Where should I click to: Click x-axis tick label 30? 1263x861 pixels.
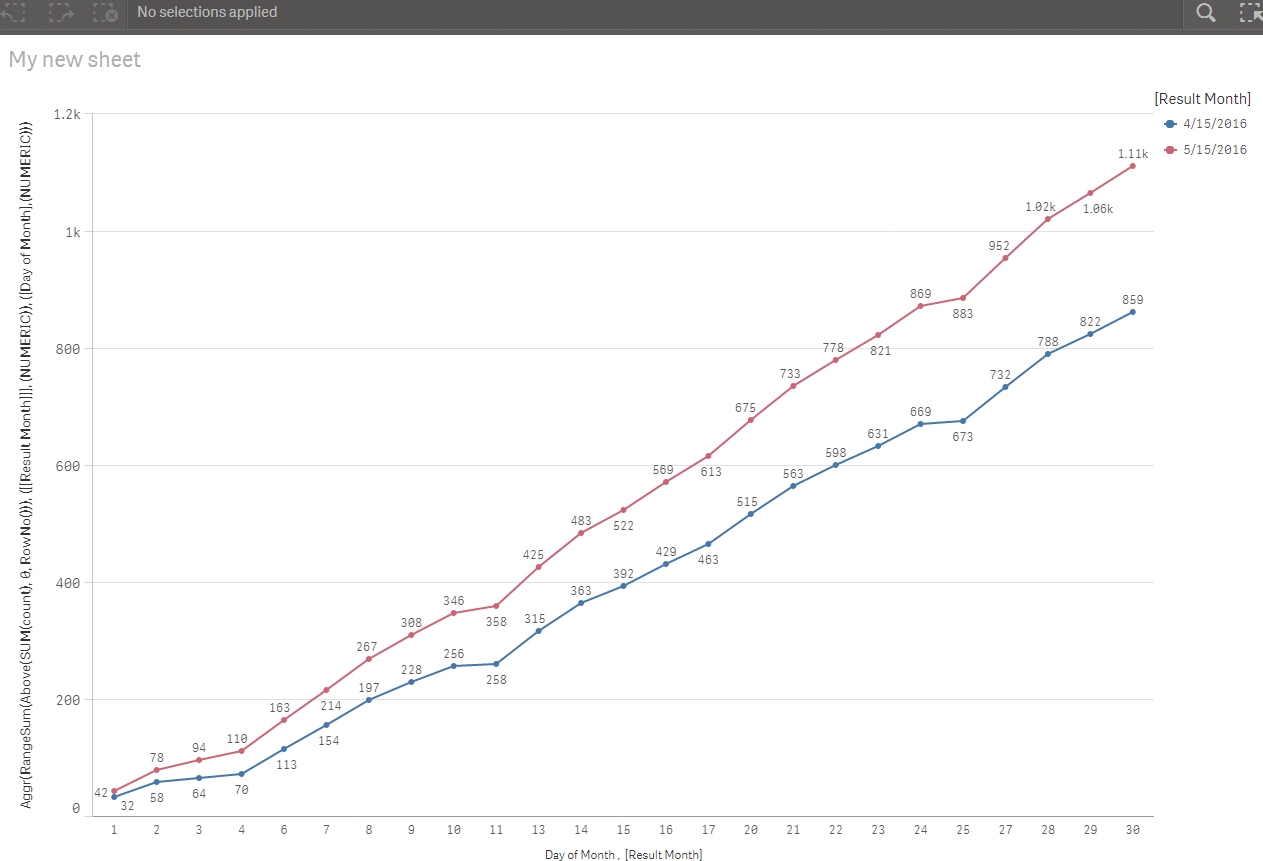pyautogui.click(x=1133, y=830)
